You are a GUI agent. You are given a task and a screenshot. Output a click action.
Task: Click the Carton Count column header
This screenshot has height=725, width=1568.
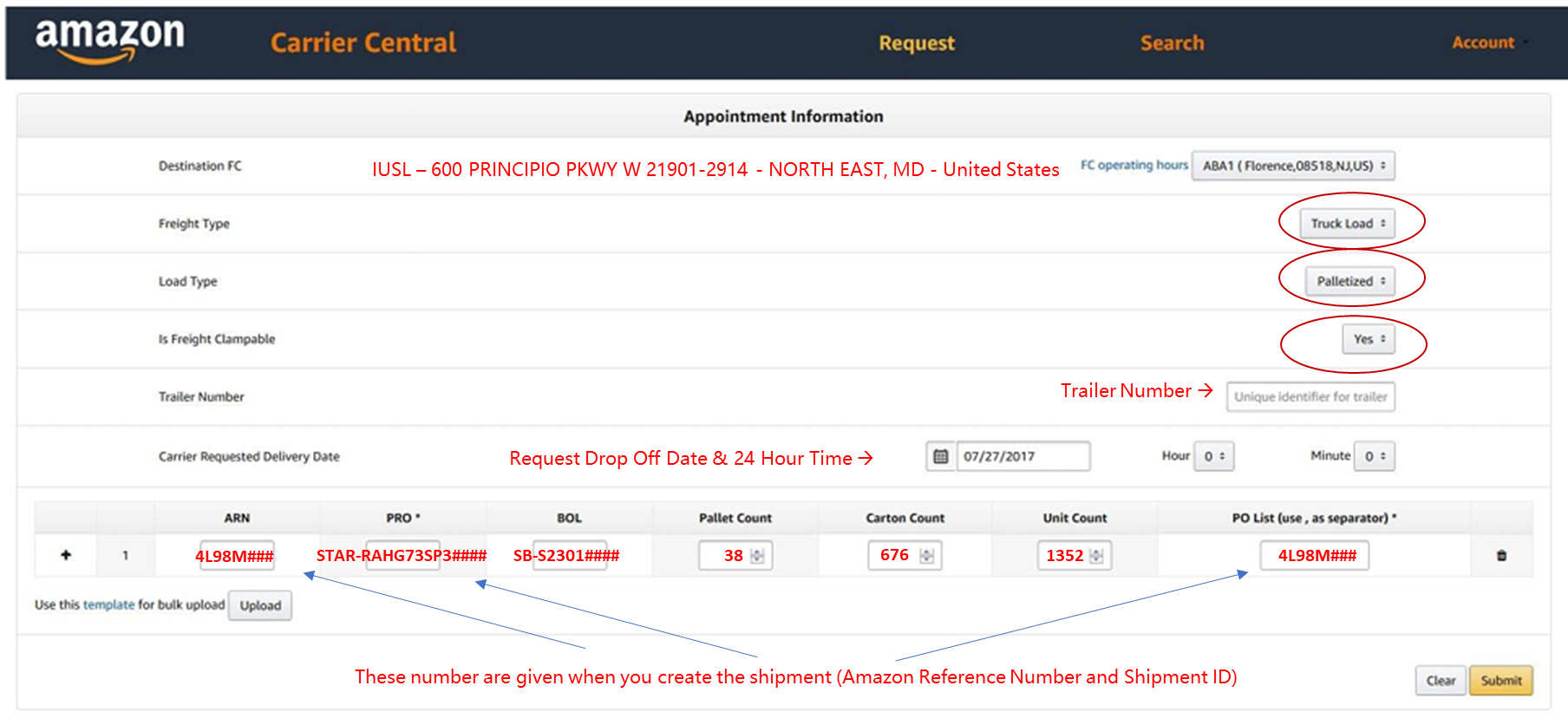point(905,518)
